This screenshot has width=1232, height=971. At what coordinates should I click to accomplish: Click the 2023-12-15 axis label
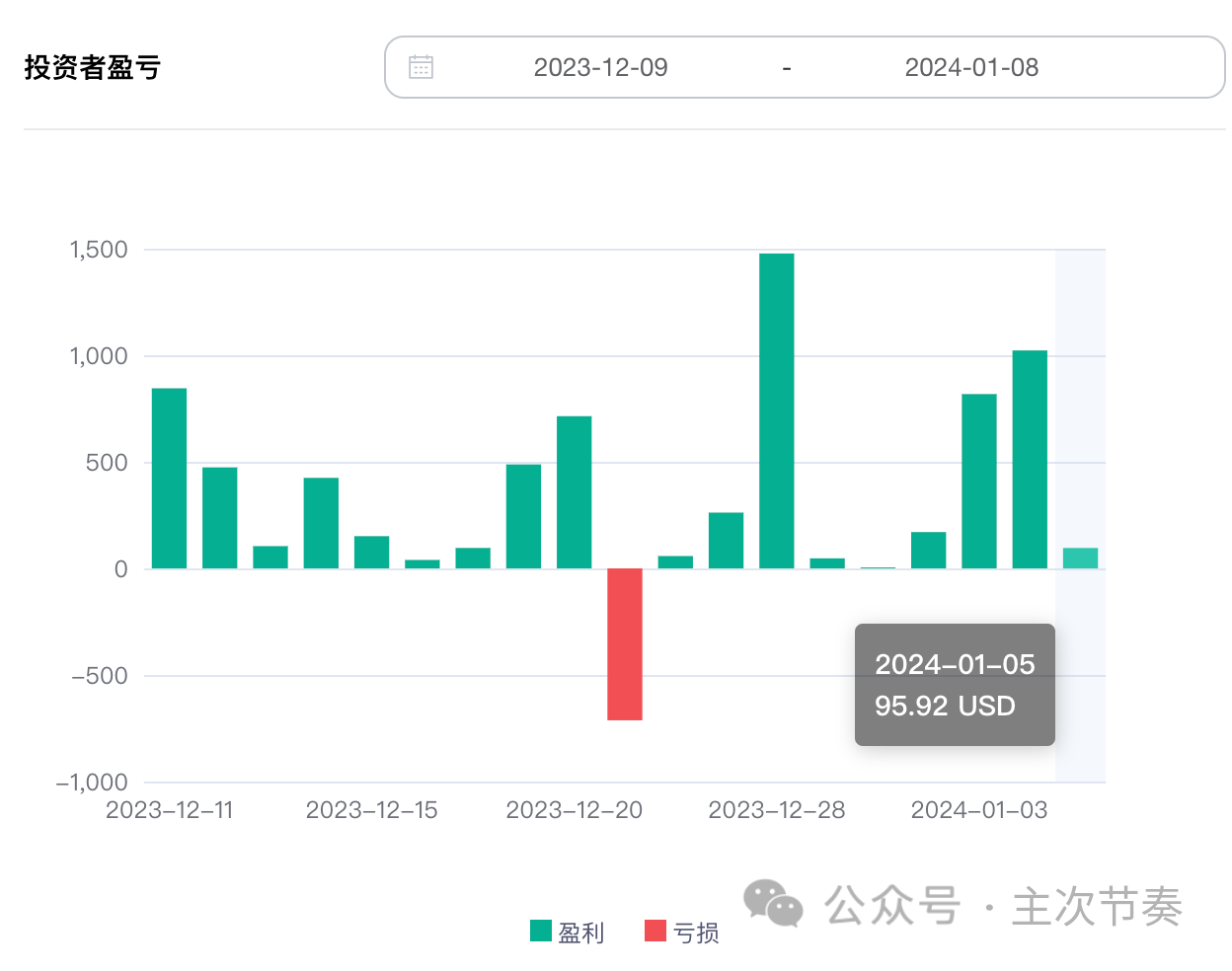point(372,810)
